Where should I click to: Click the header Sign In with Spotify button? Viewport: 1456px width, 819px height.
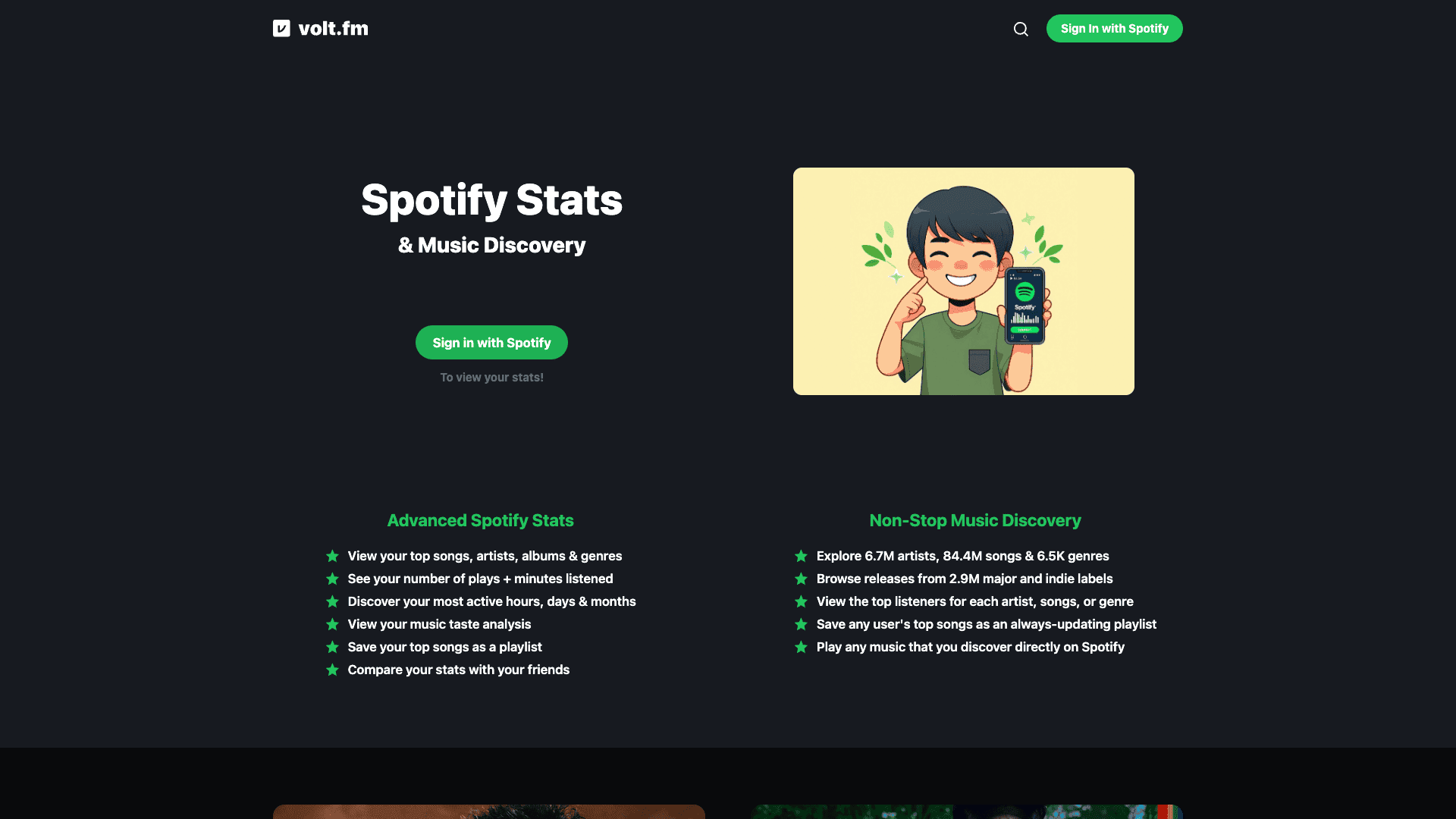coord(1114,29)
